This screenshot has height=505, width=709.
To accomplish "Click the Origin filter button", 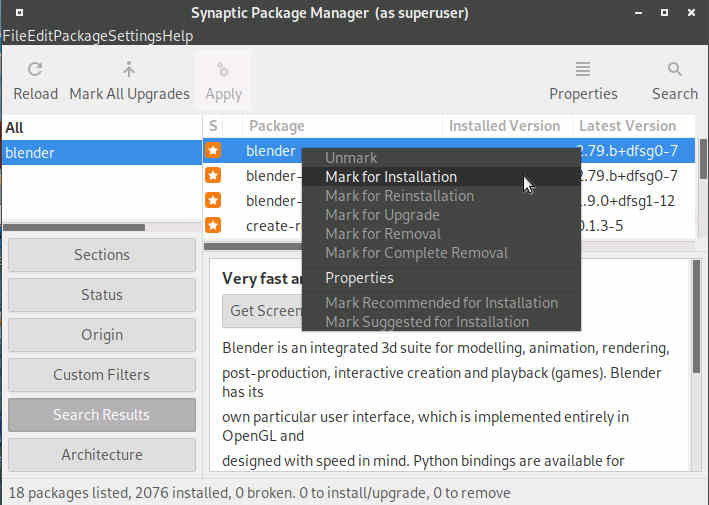I will pos(102,335).
